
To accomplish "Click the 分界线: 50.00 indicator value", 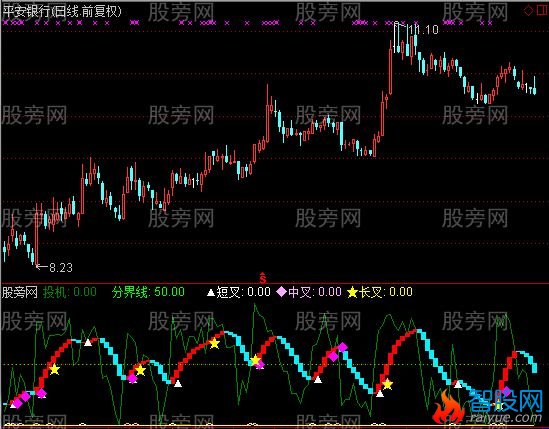I will click(x=148, y=292).
